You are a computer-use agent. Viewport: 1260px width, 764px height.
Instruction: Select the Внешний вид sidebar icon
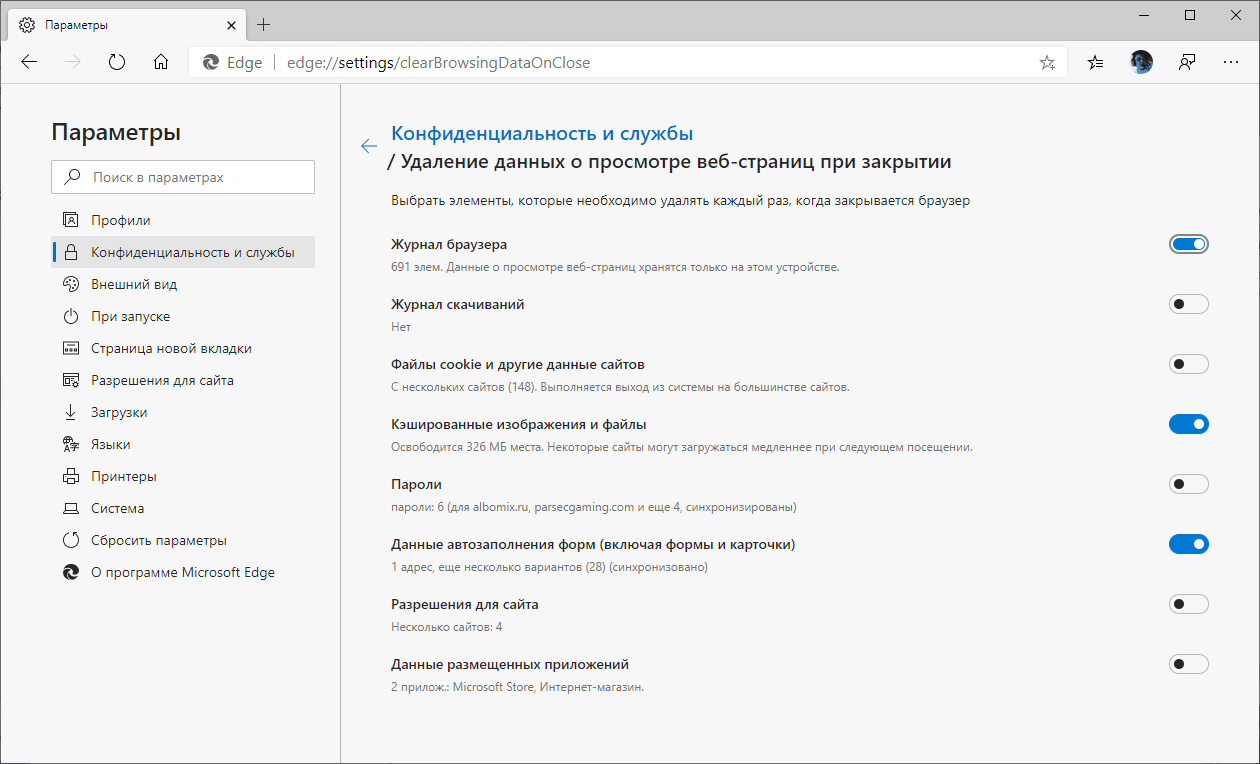point(71,284)
